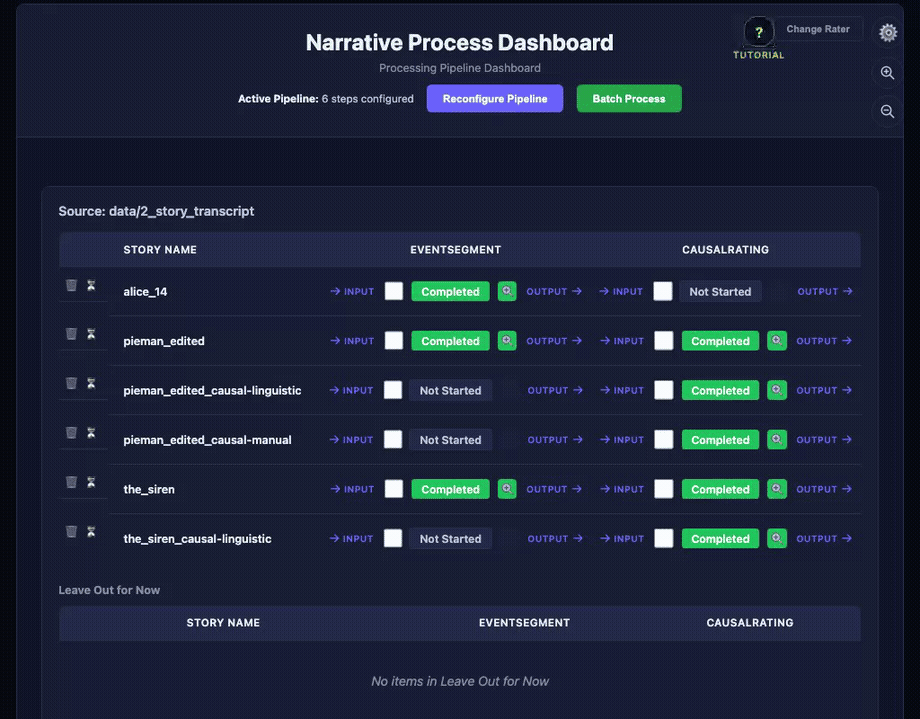Check the_siren EventSegment checkbox
This screenshot has height=719, width=920.
click(x=394, y=489)
